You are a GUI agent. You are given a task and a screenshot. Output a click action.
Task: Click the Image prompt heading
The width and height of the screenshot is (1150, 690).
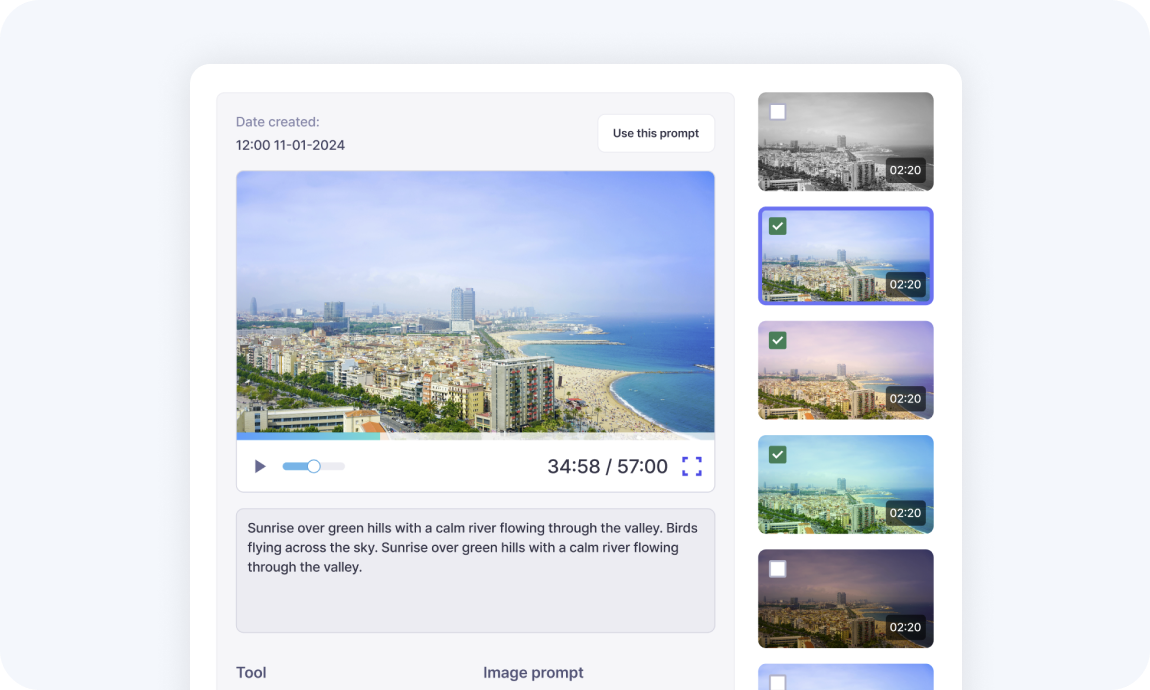pos(533,672)
